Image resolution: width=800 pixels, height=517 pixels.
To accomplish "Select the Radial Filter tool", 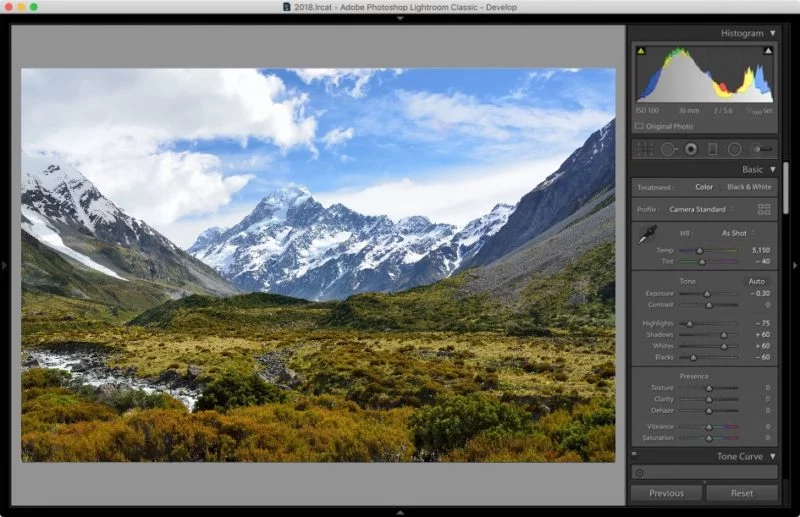I will coord(734,149).
